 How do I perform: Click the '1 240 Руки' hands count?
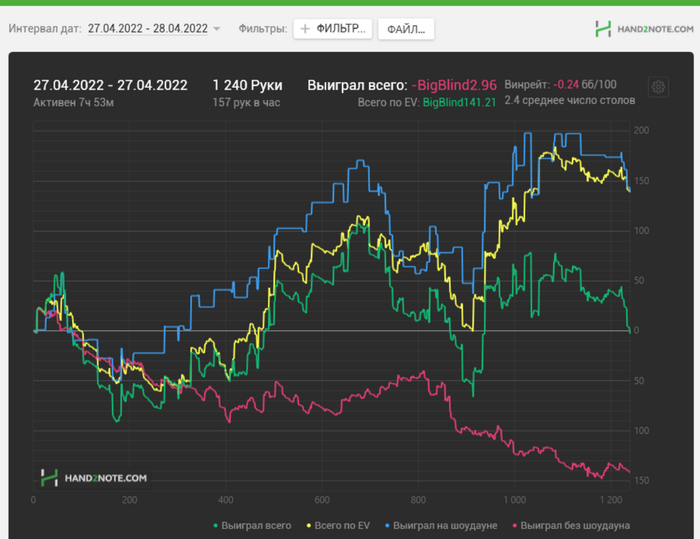coord(247,85)
